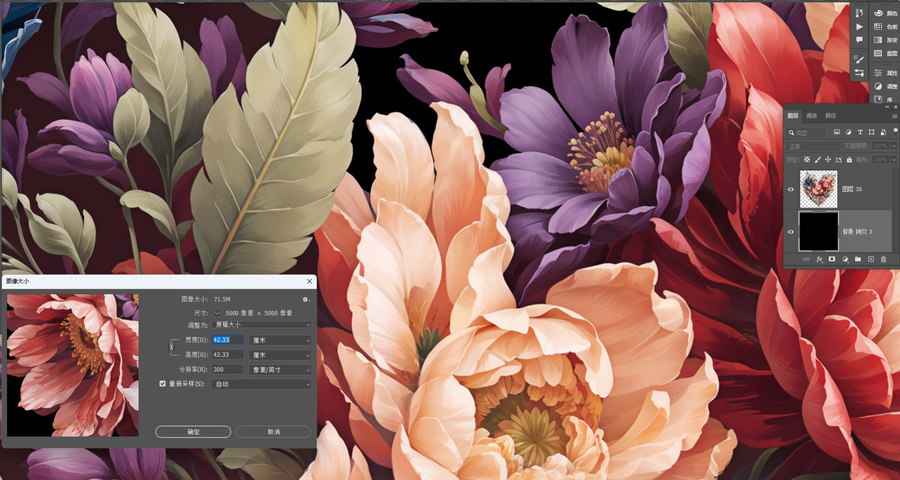The height and width of the screenshot is (480, 900).
Task: Lock artboard nesting icon
Action: tap(838, 159)
